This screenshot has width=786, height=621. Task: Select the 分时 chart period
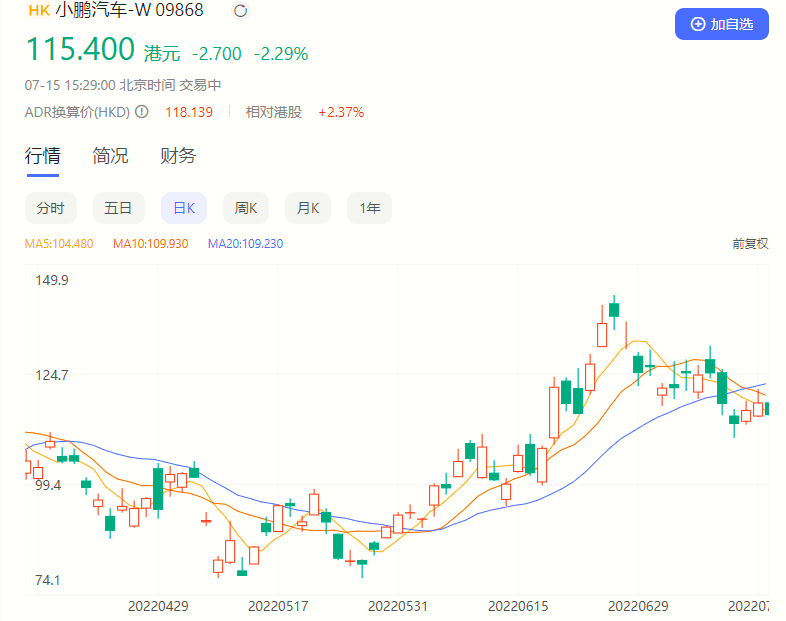(x=51, y=208)
